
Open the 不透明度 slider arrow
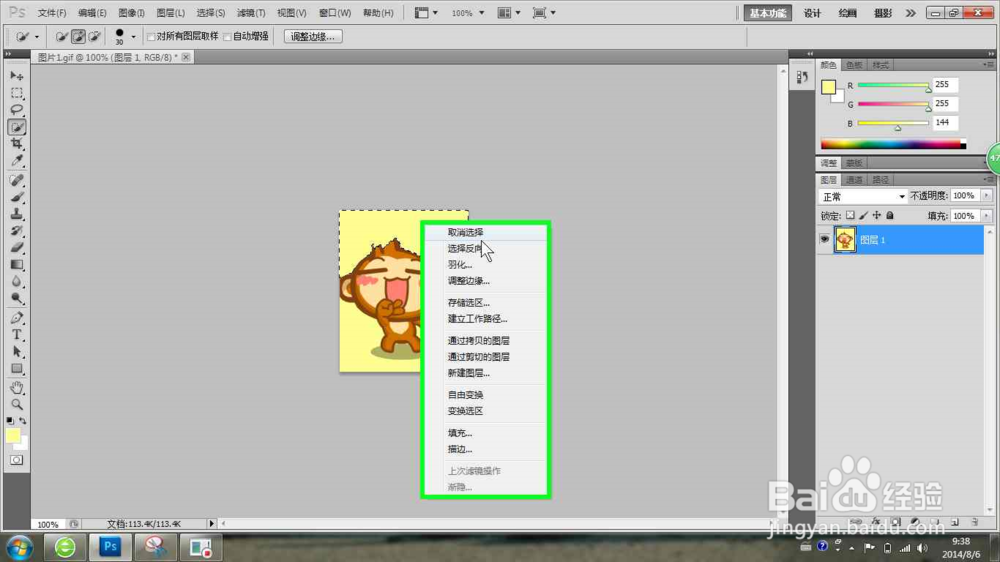(x=986, y=196)
